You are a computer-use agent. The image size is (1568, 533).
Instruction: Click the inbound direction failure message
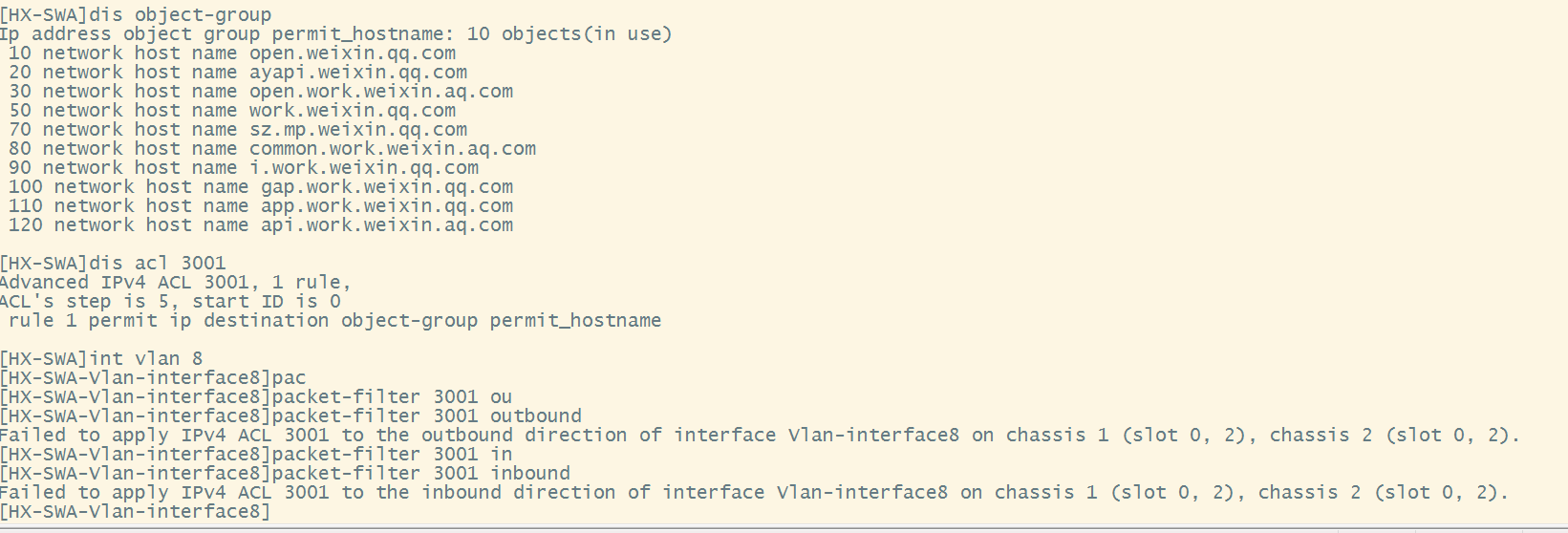[754, 493]
